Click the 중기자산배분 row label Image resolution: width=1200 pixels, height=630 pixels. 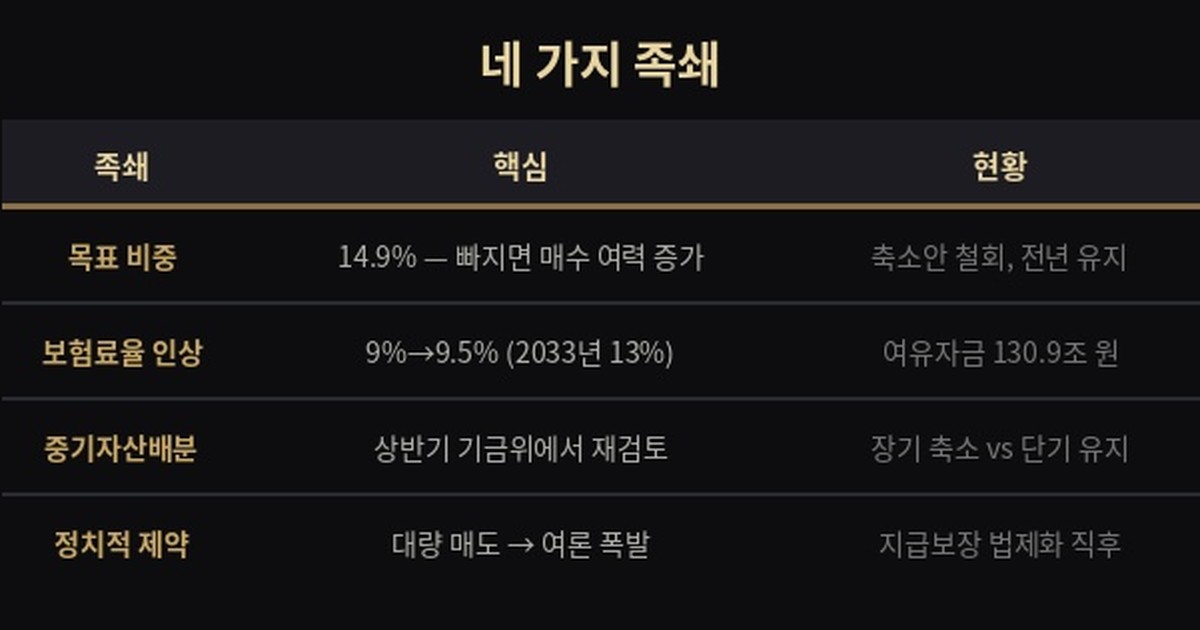[x=121, y=449]
